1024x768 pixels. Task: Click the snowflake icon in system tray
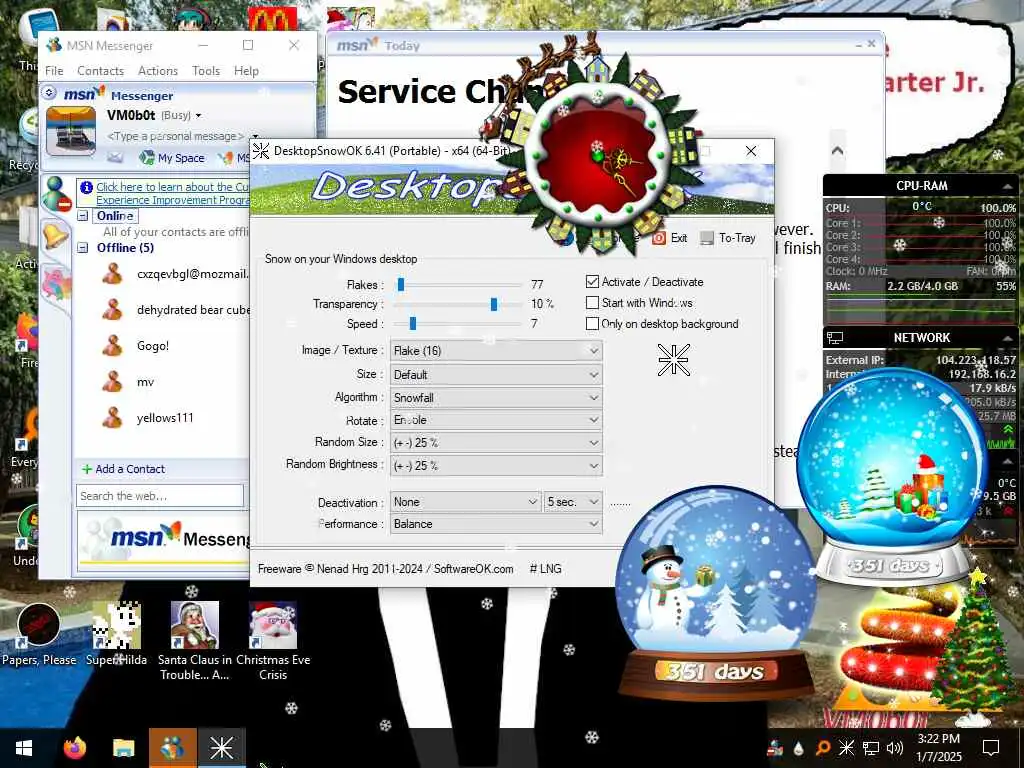(x=846, y=748)
